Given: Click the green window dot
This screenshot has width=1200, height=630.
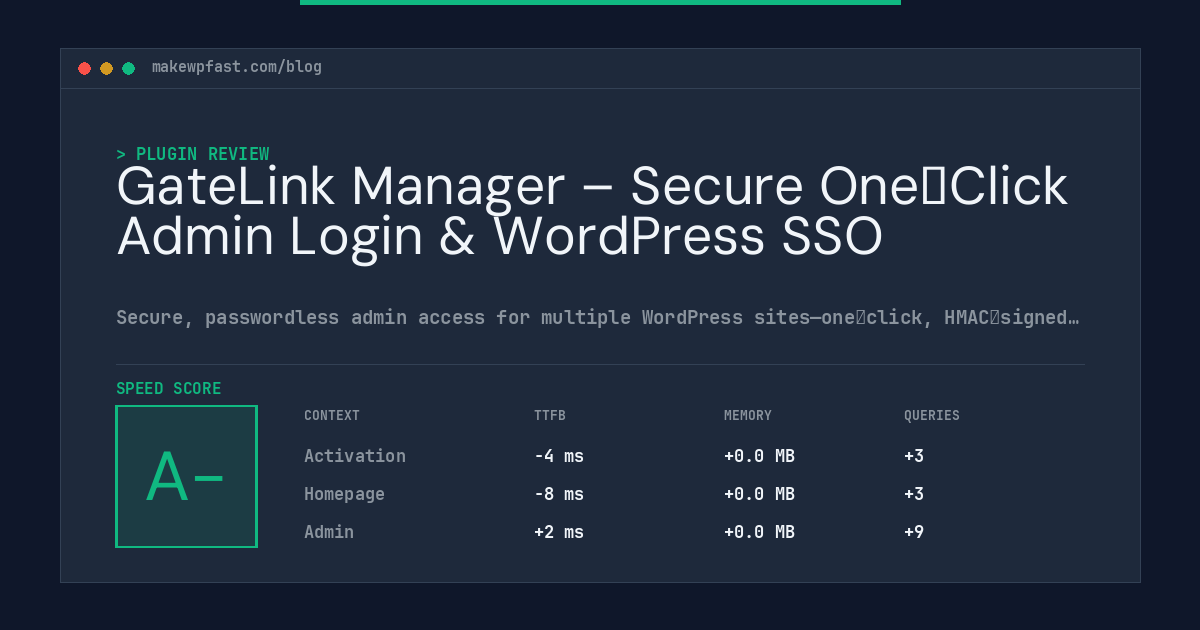Looking at the screenshot, I should pos(128,68).
